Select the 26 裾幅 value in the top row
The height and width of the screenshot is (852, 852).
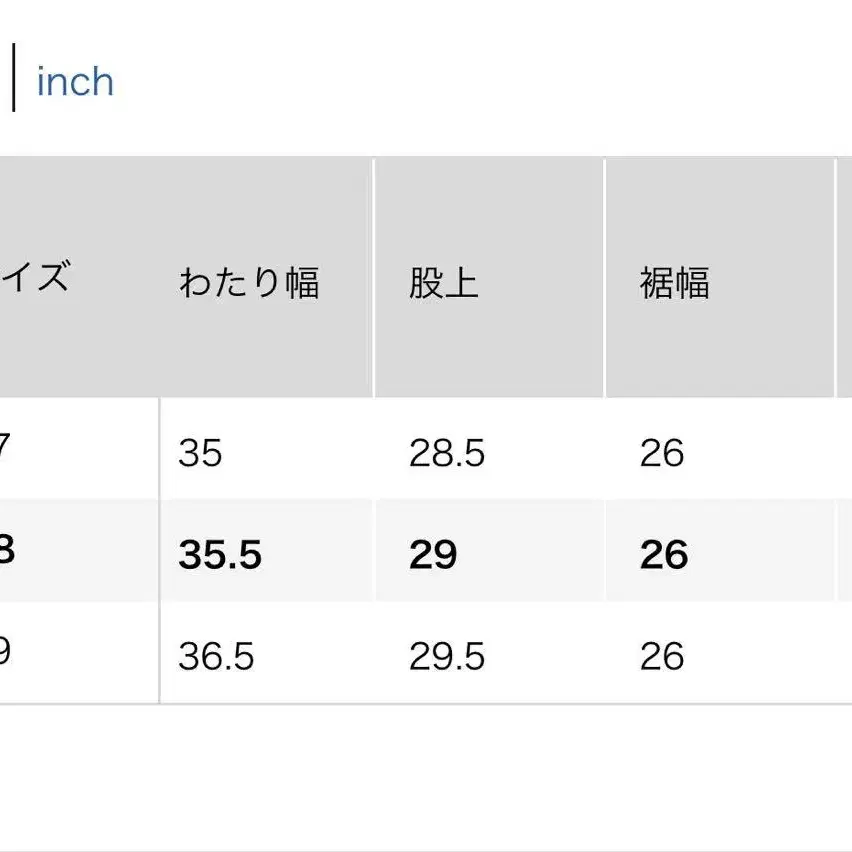click(662, 454)
